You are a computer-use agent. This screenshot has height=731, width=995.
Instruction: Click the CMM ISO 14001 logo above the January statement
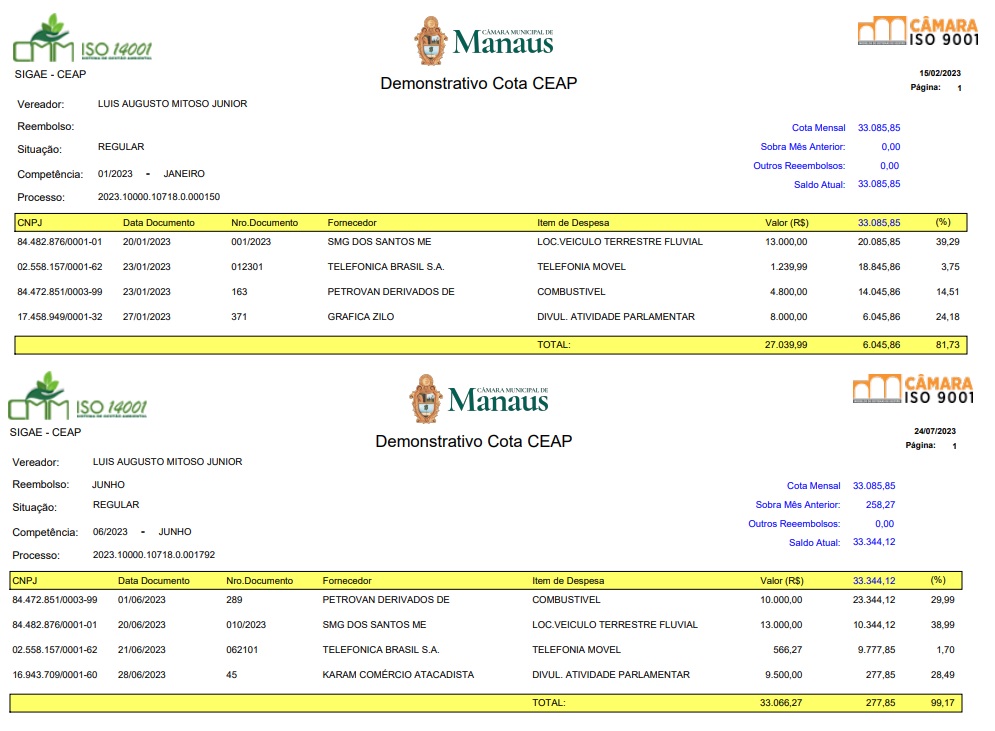click(x=82, y=38)
